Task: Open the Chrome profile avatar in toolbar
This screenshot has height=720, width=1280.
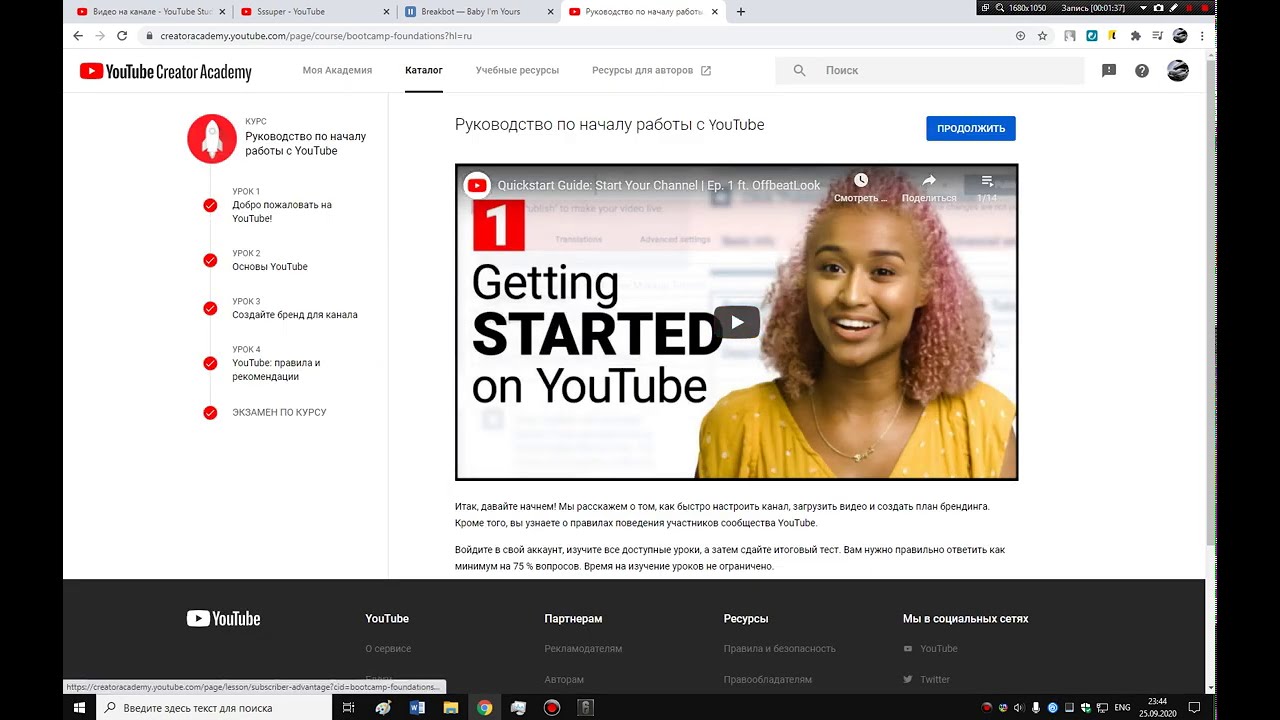Action: click(x=1180, y=36)
